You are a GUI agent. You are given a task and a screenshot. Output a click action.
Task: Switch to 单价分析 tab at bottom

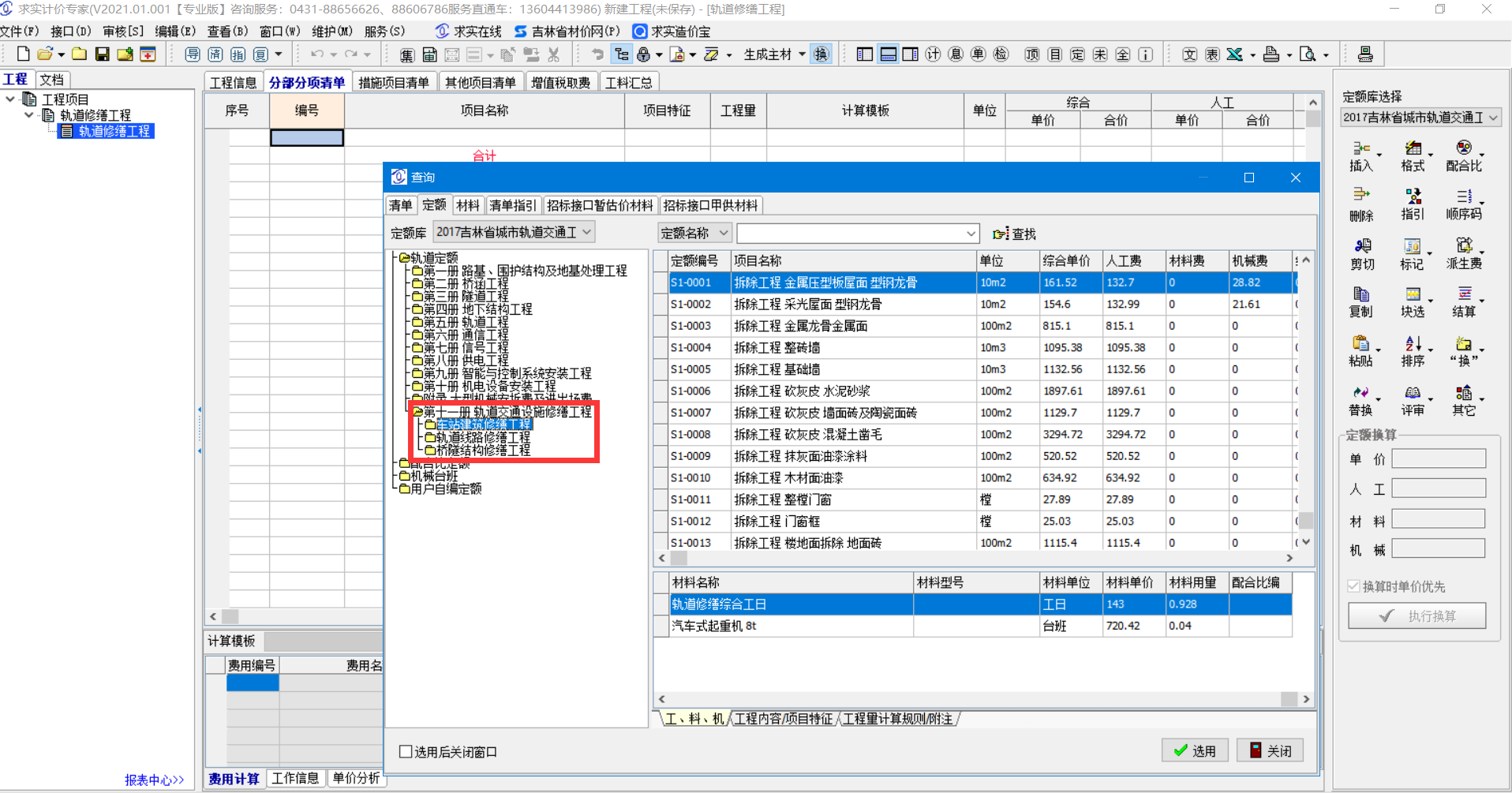coord(356,778)
